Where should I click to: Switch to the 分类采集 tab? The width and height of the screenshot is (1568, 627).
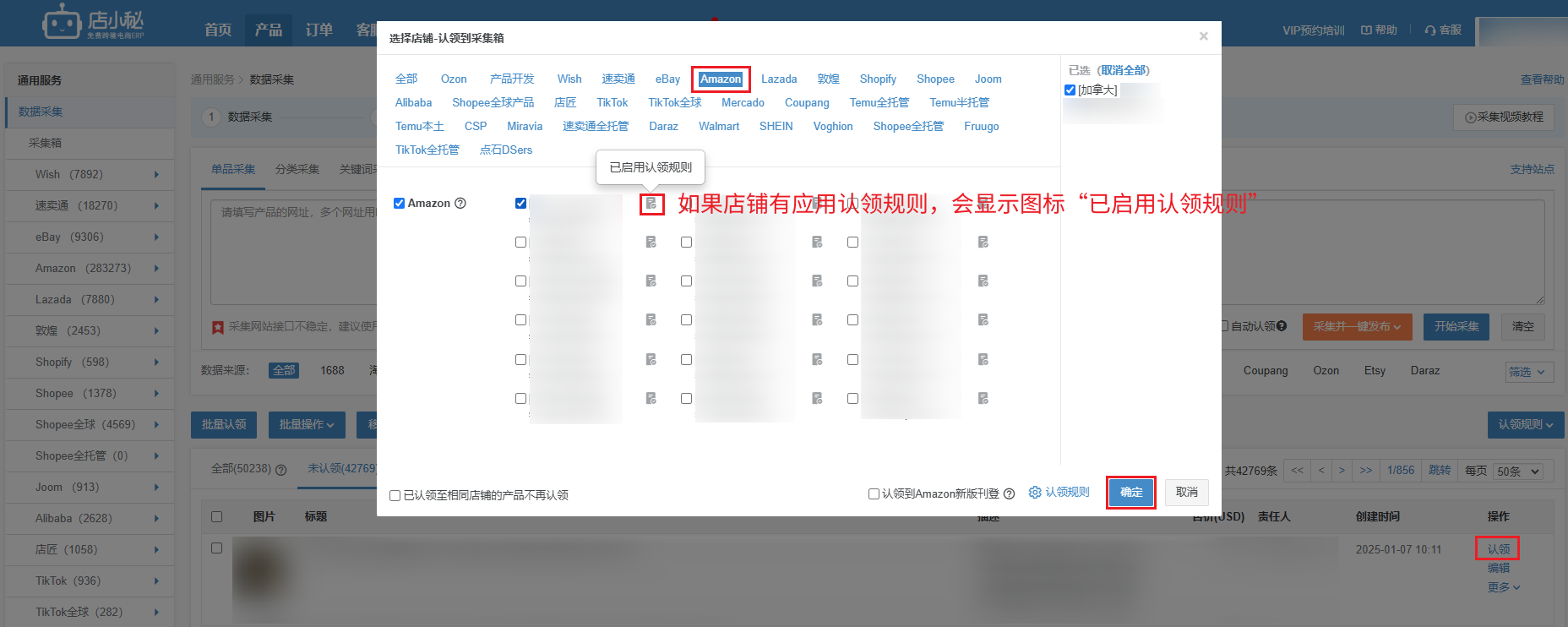[297, 169]
